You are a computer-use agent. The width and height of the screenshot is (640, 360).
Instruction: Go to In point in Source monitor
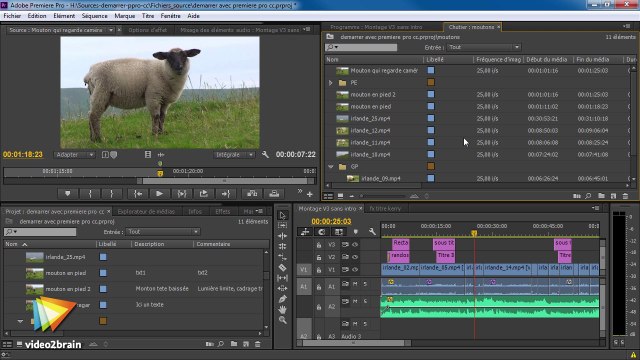pos(138,194)
